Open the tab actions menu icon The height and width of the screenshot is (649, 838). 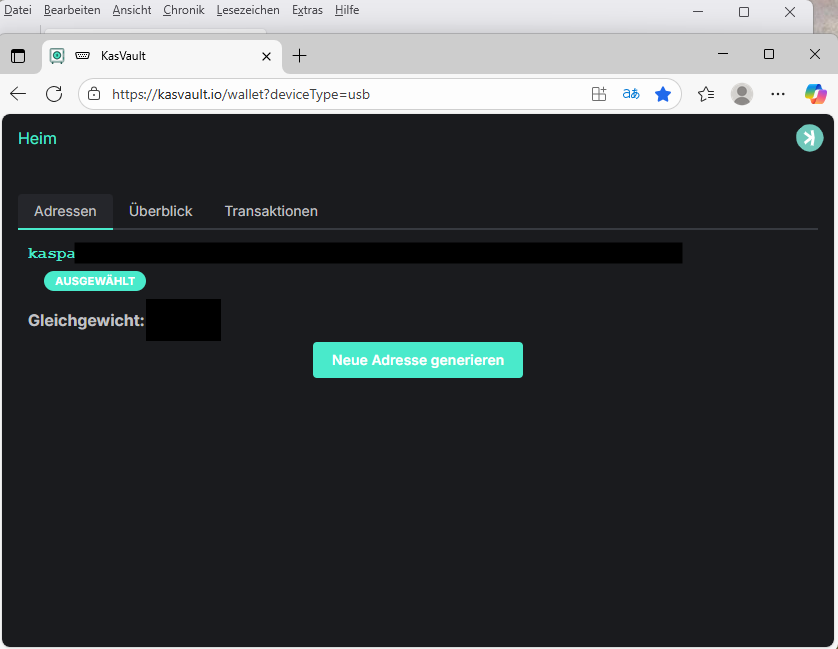click(18, 56)
